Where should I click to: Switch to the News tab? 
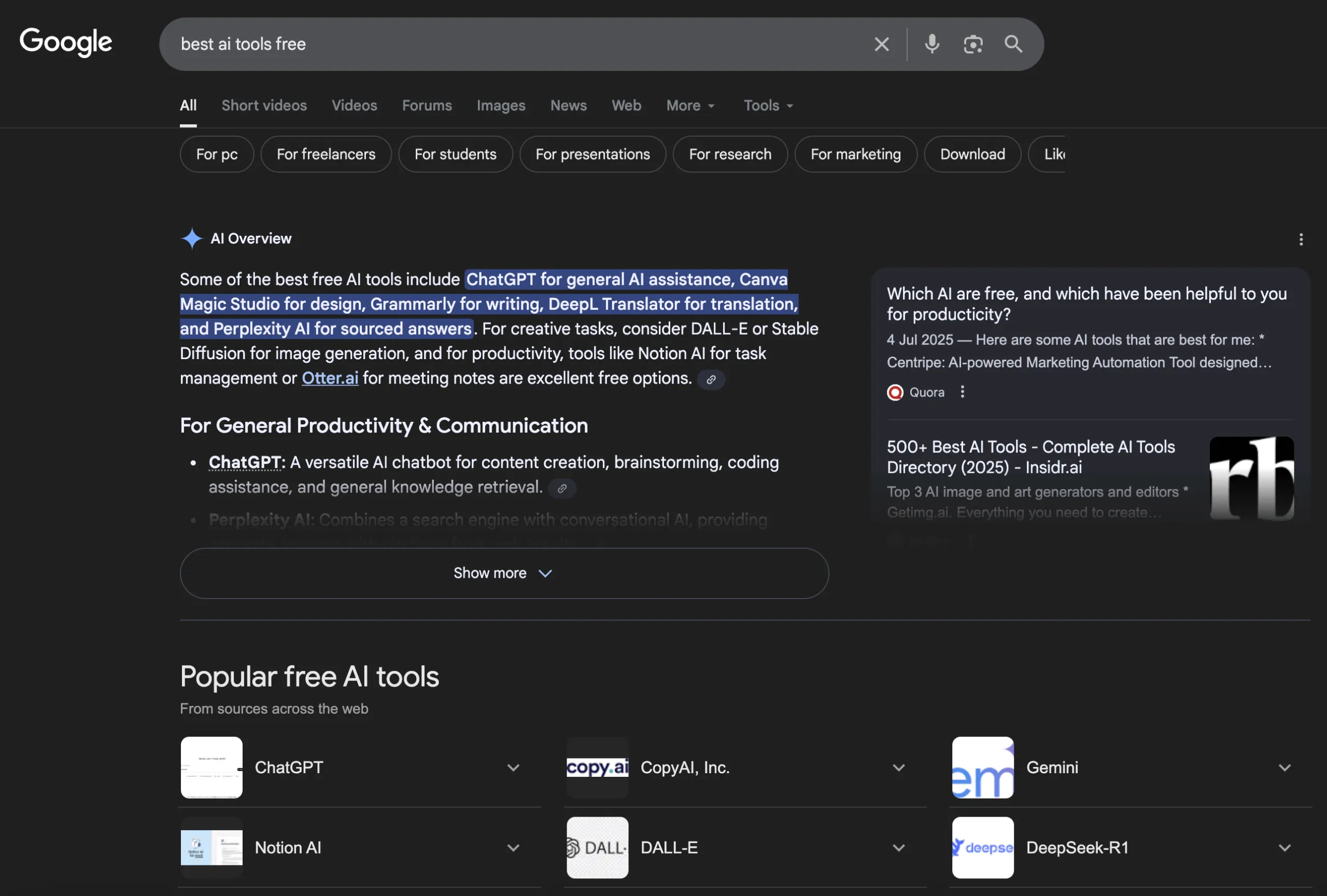coord(568,106)
